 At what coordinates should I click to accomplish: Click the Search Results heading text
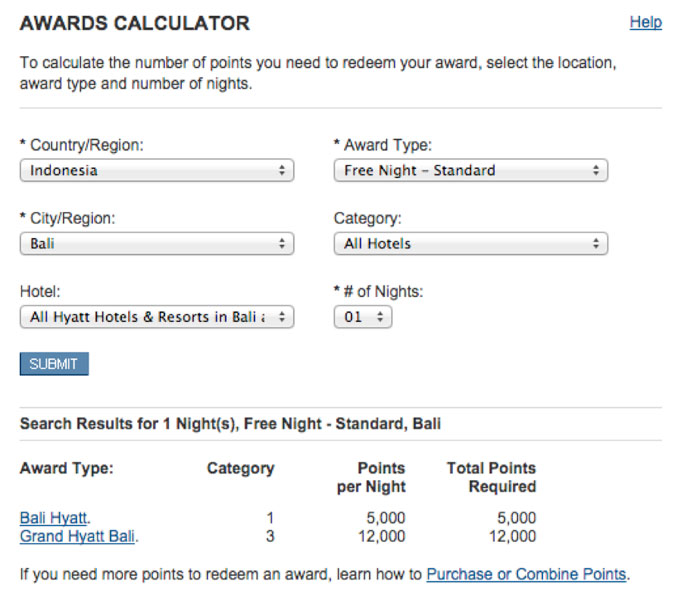(230, 424)
